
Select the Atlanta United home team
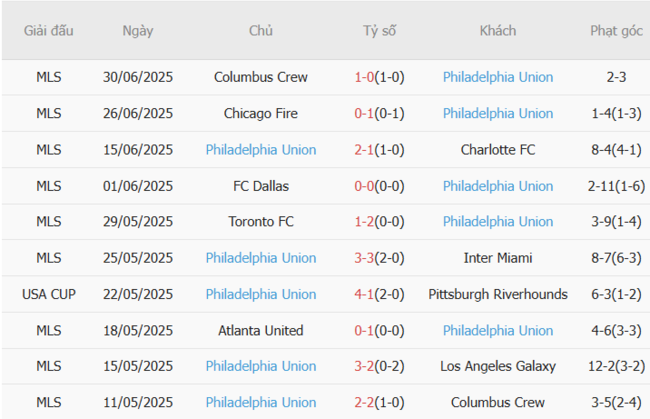tap(261, 330)
